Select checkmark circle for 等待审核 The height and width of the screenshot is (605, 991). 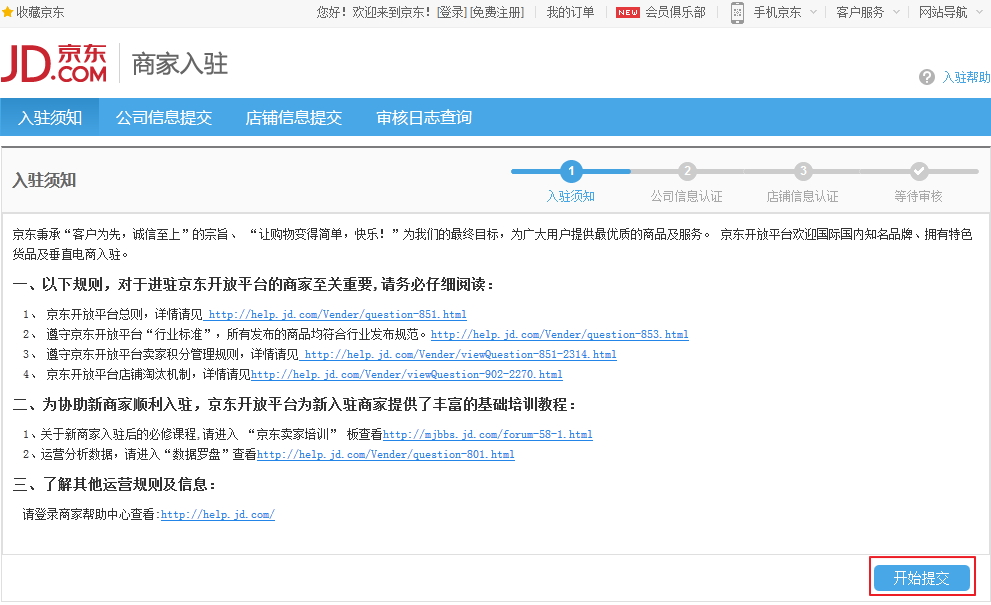pos(919,171)
